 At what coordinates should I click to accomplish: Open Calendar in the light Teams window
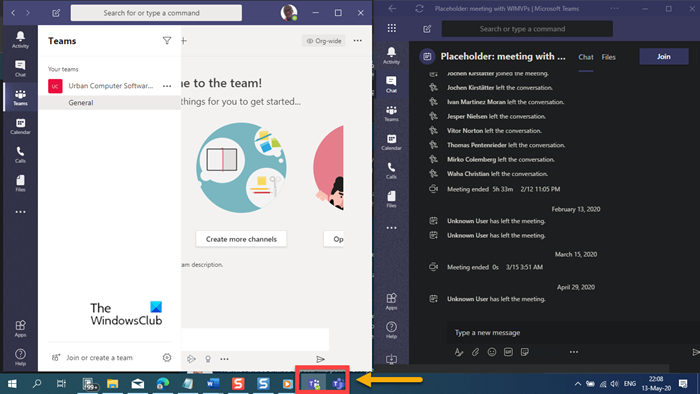point(20,126)
